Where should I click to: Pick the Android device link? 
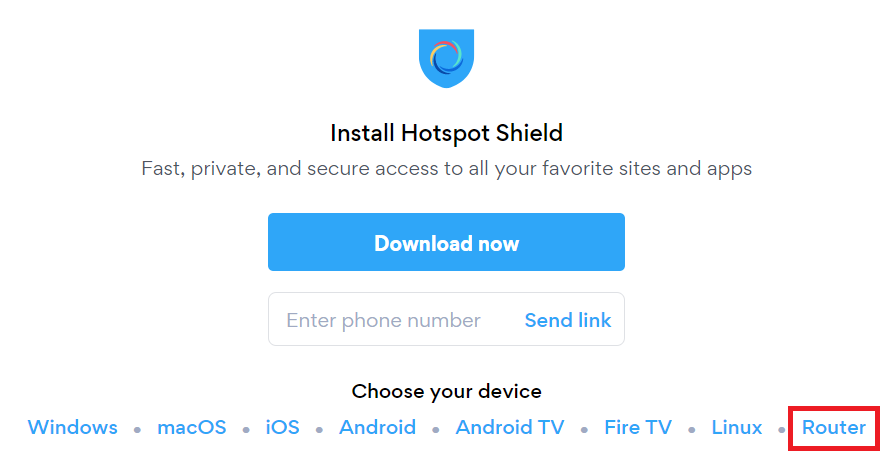(377, 427)
